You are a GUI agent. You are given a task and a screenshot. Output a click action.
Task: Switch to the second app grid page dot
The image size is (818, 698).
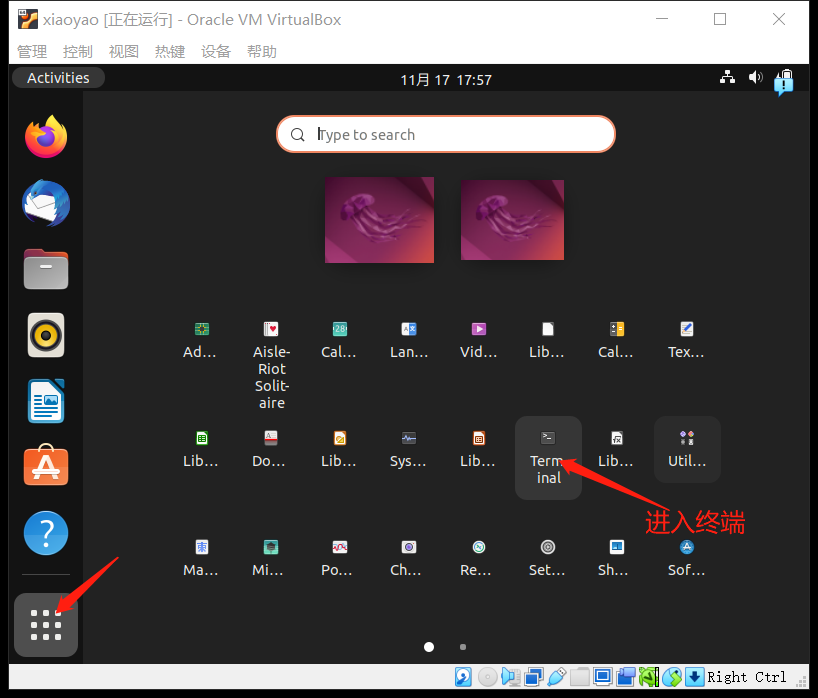click(x=463, y=647)
